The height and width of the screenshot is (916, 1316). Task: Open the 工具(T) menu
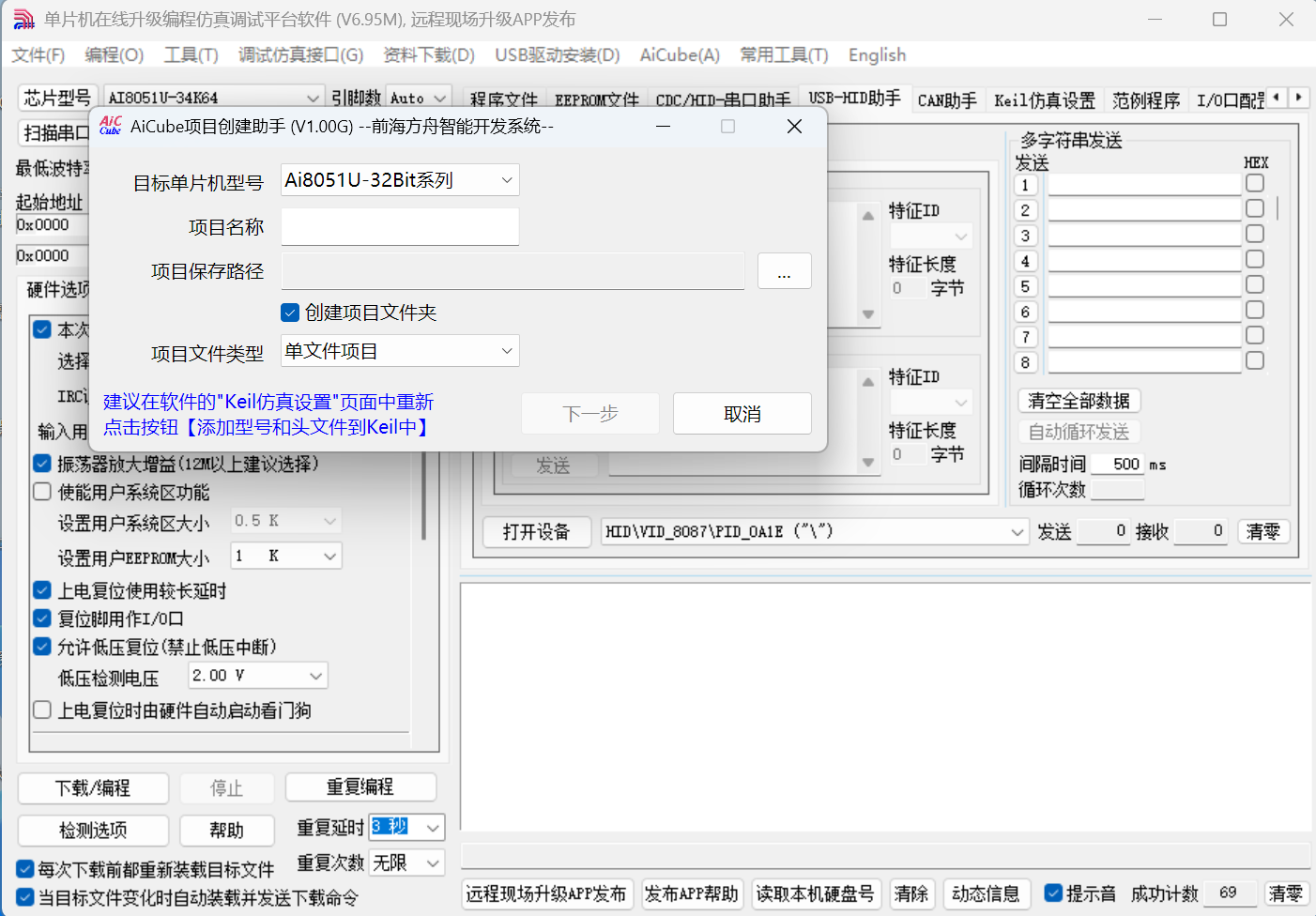[191, 55]
